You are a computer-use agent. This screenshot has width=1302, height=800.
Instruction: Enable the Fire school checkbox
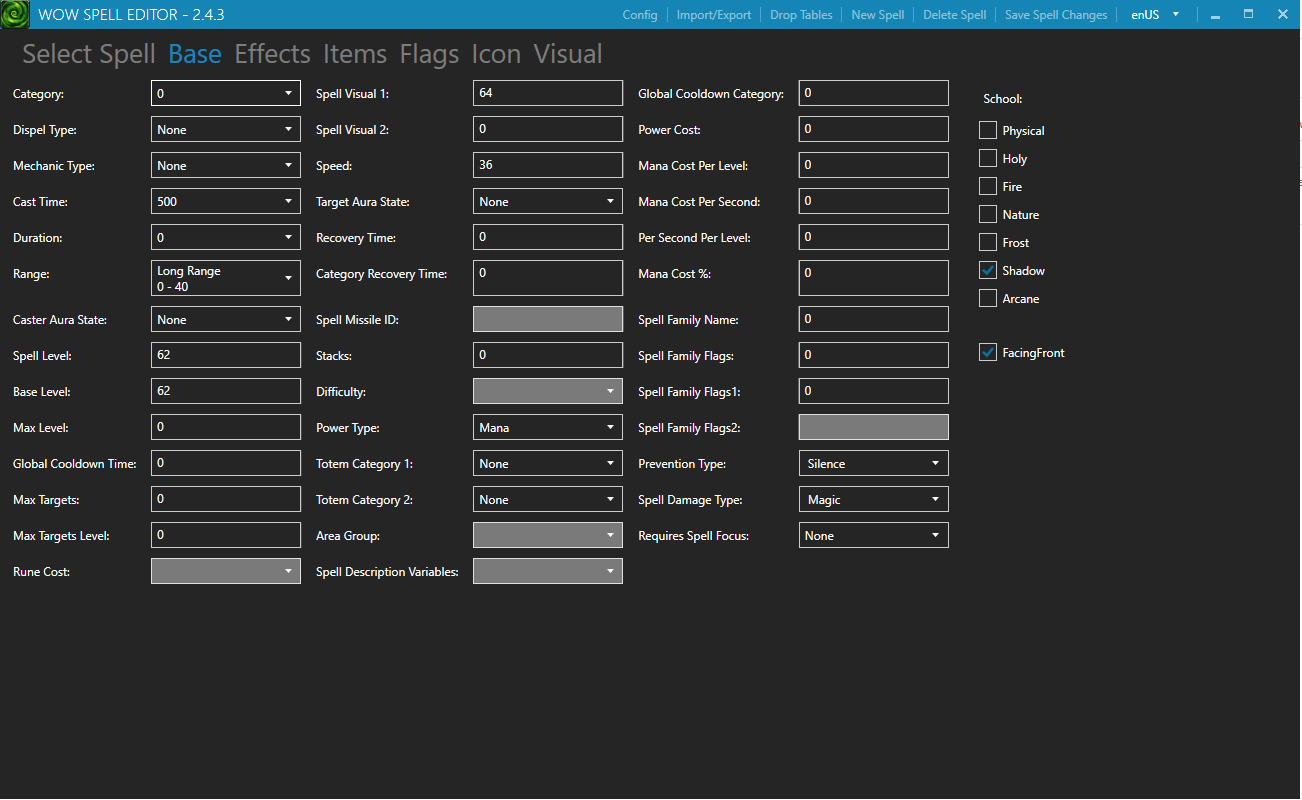point(988,185)
